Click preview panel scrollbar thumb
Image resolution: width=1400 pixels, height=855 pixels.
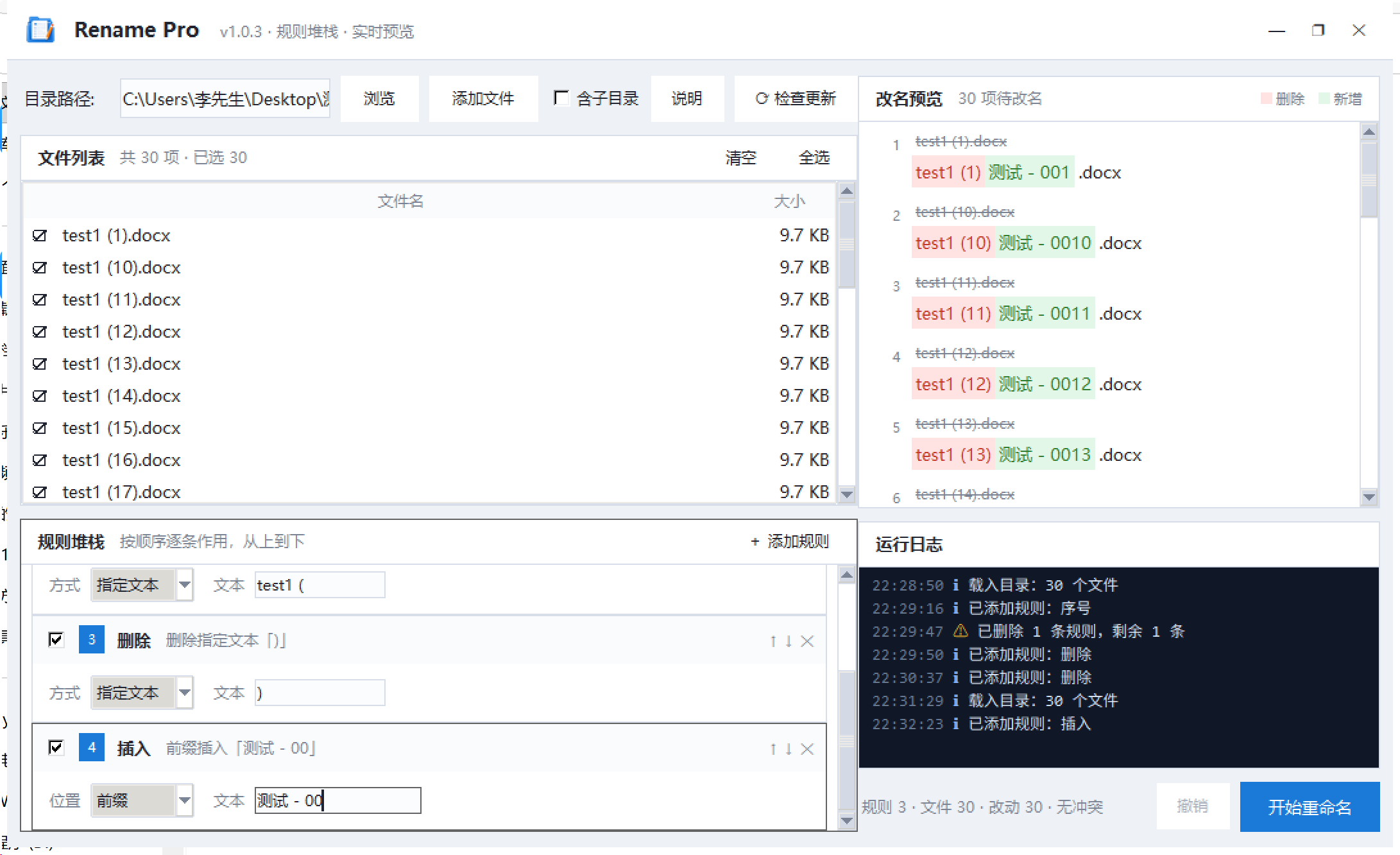(1369, 179)
